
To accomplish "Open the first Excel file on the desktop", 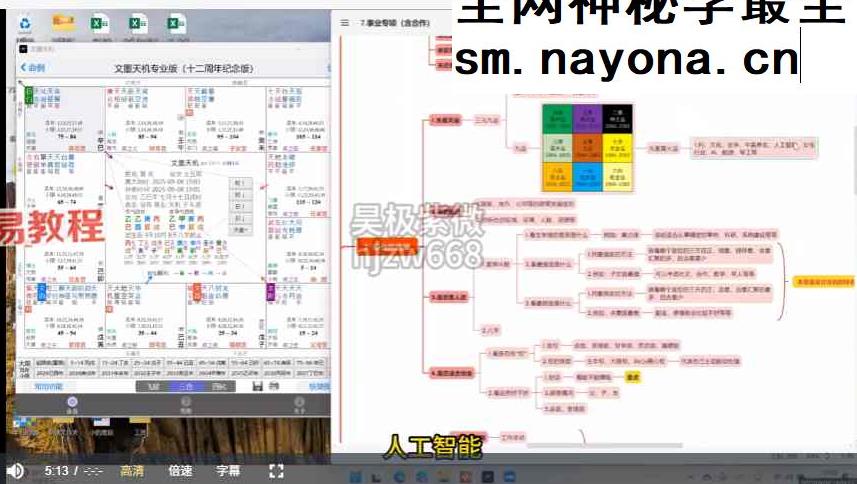I will tap(99, 25).
